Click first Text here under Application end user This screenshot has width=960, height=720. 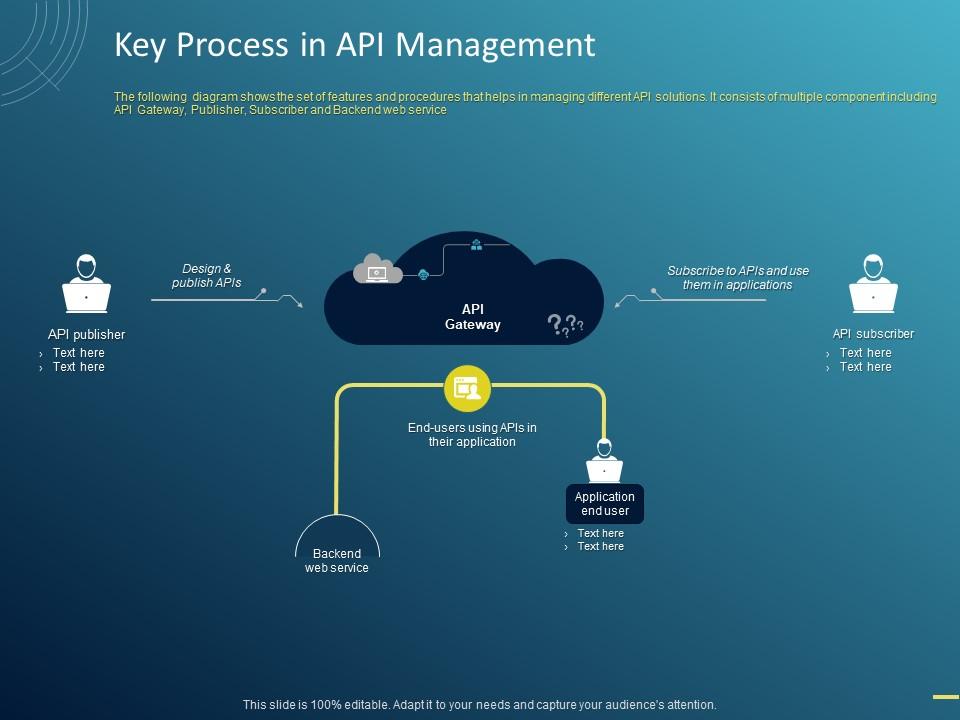click(x=601, y=533)
